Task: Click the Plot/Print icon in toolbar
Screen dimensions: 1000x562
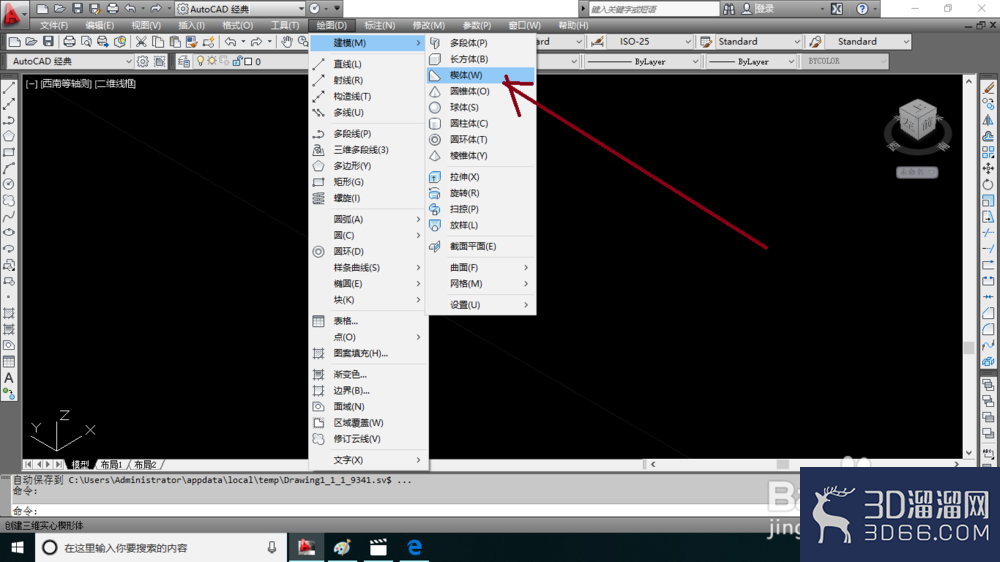Action: [69, 42]
